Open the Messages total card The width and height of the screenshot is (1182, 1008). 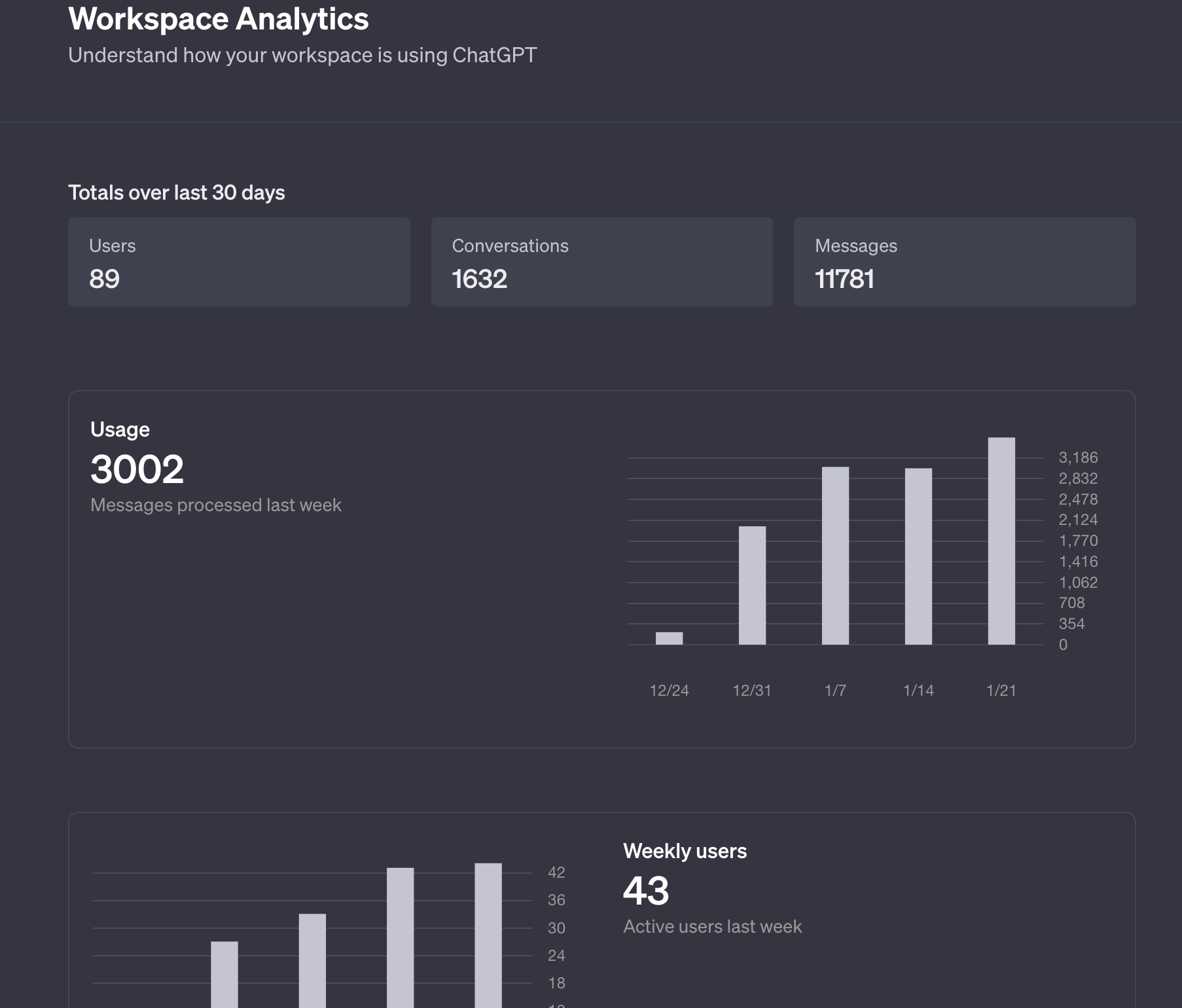pos(964,262)
